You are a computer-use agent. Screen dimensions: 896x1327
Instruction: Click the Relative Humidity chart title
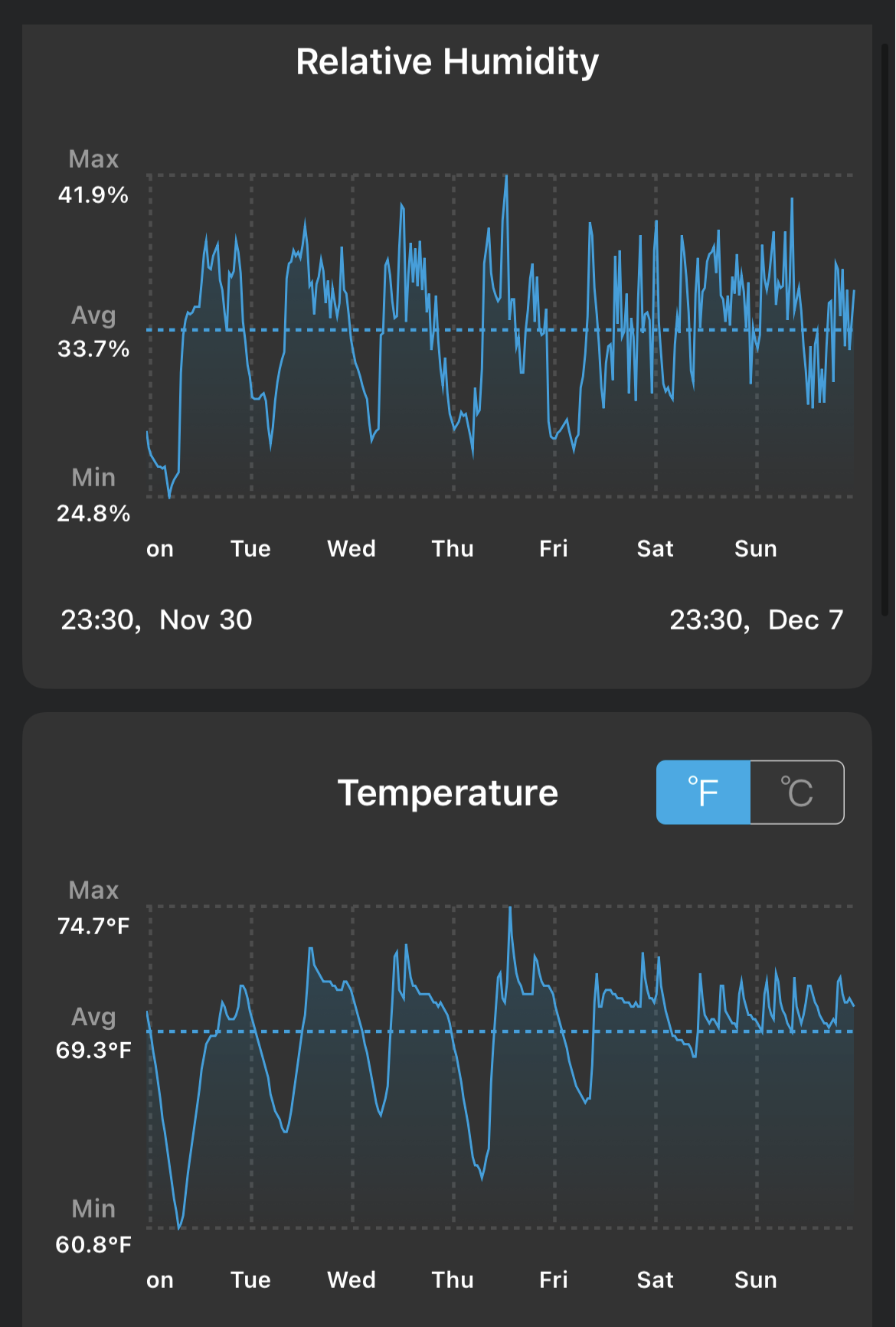447,62
